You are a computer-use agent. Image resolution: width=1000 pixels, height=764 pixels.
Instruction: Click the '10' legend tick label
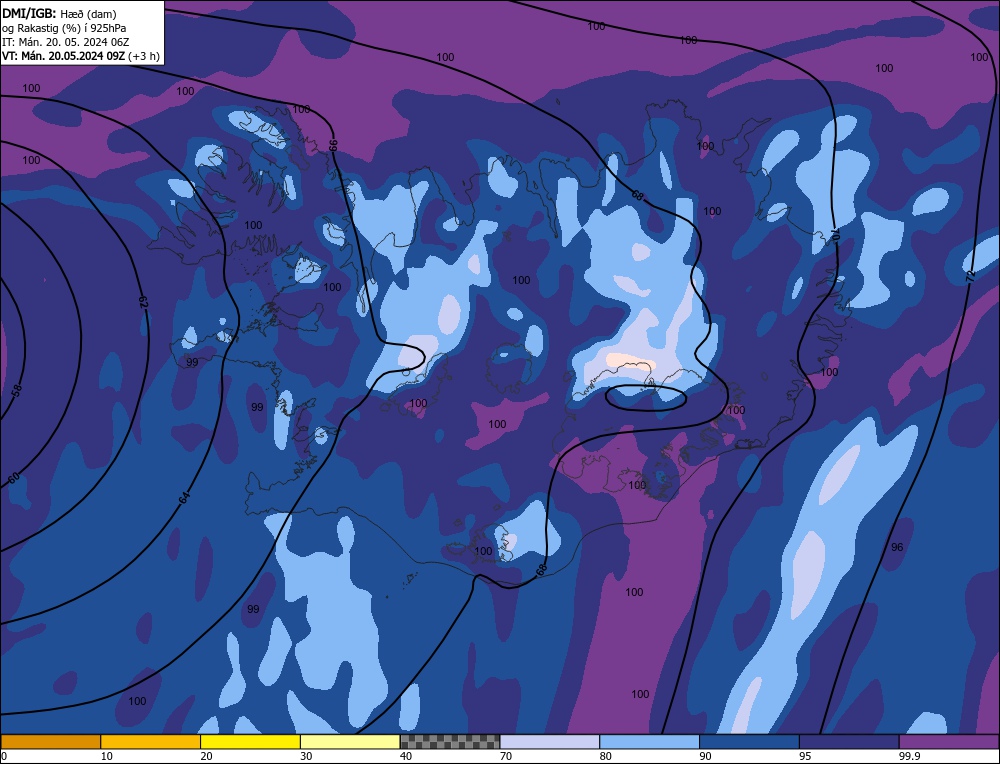click(x=107, y=756)
